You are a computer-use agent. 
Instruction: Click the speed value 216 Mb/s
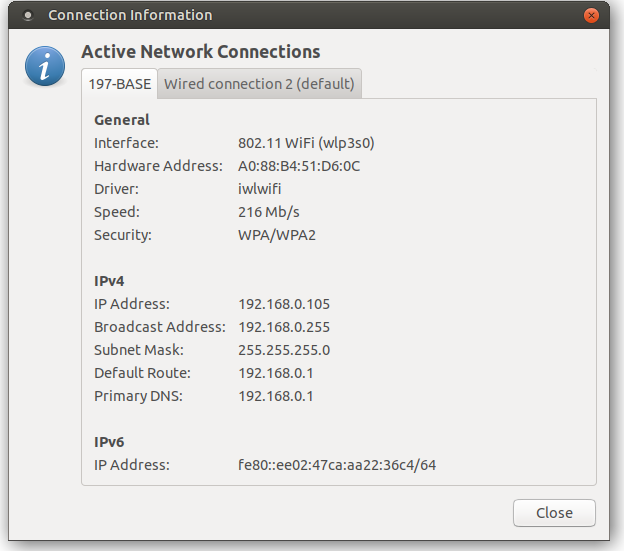[269, 212]
